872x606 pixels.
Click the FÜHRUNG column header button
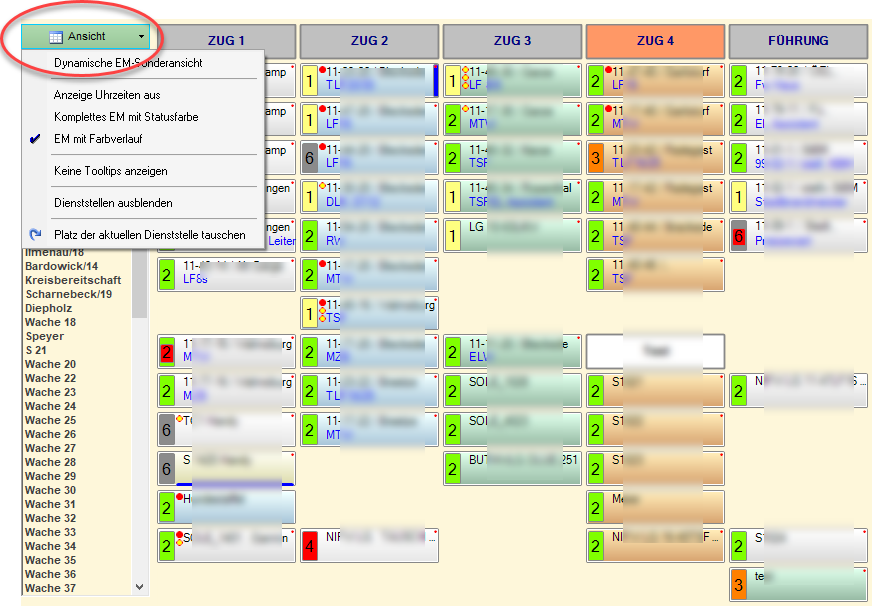click(798, 41)
